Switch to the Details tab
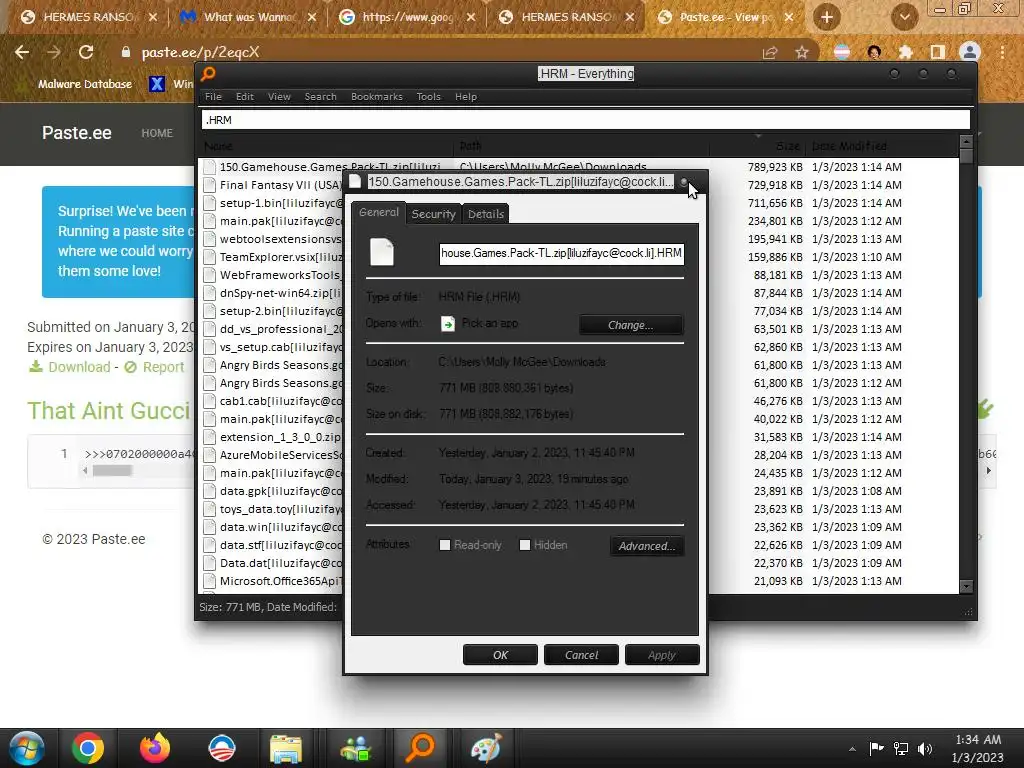 click(x=485, y=214)
